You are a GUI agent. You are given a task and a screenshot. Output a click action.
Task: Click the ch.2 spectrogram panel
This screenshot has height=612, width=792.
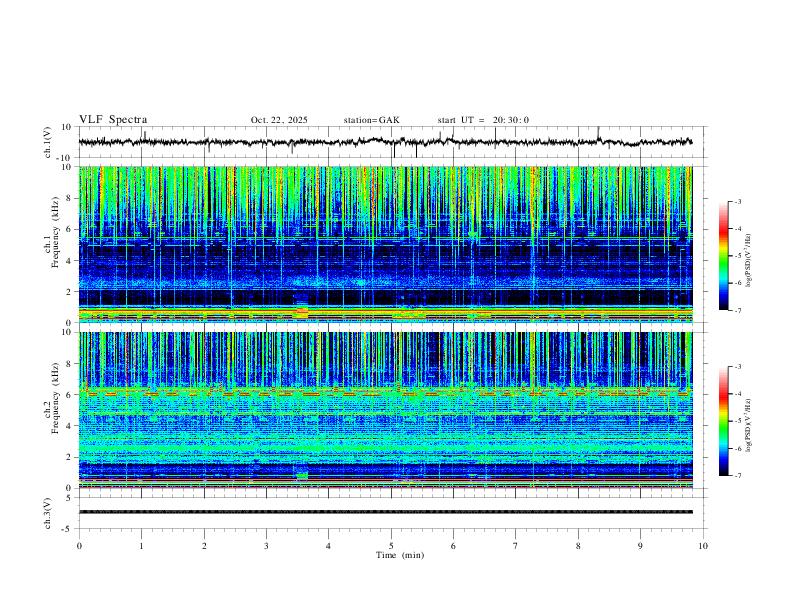pos(385,410)
